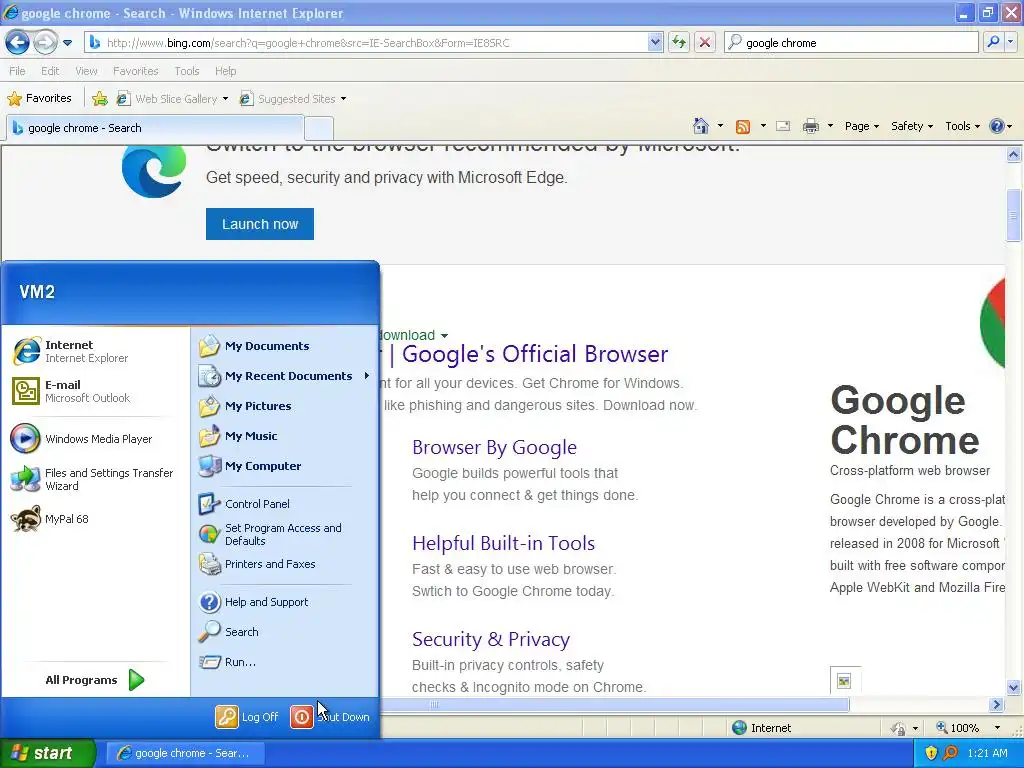Open My Documents folder
Screen dimensions: 1024x768
(285, 346)
